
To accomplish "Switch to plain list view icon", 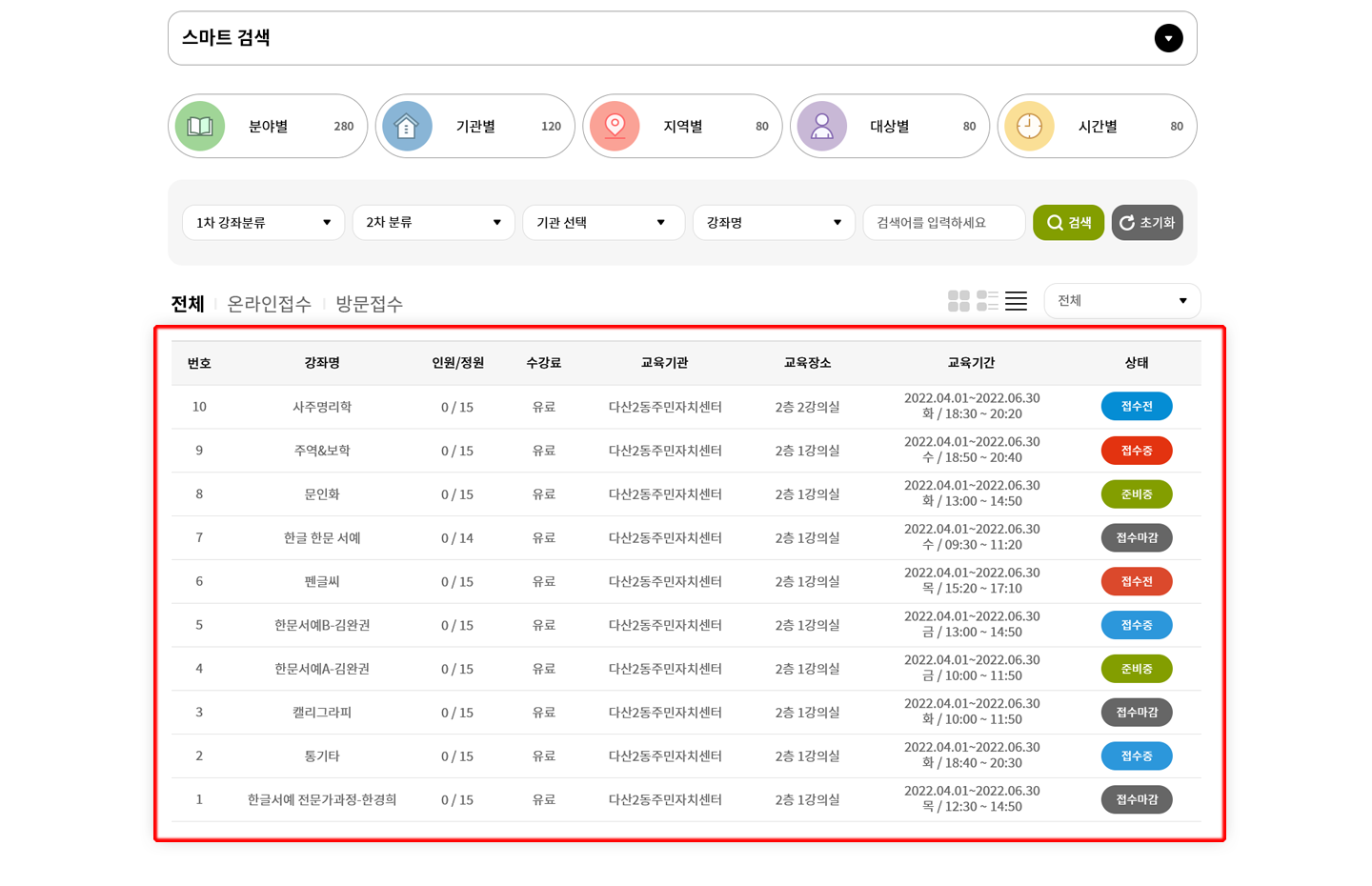I will pos(1016,301).
